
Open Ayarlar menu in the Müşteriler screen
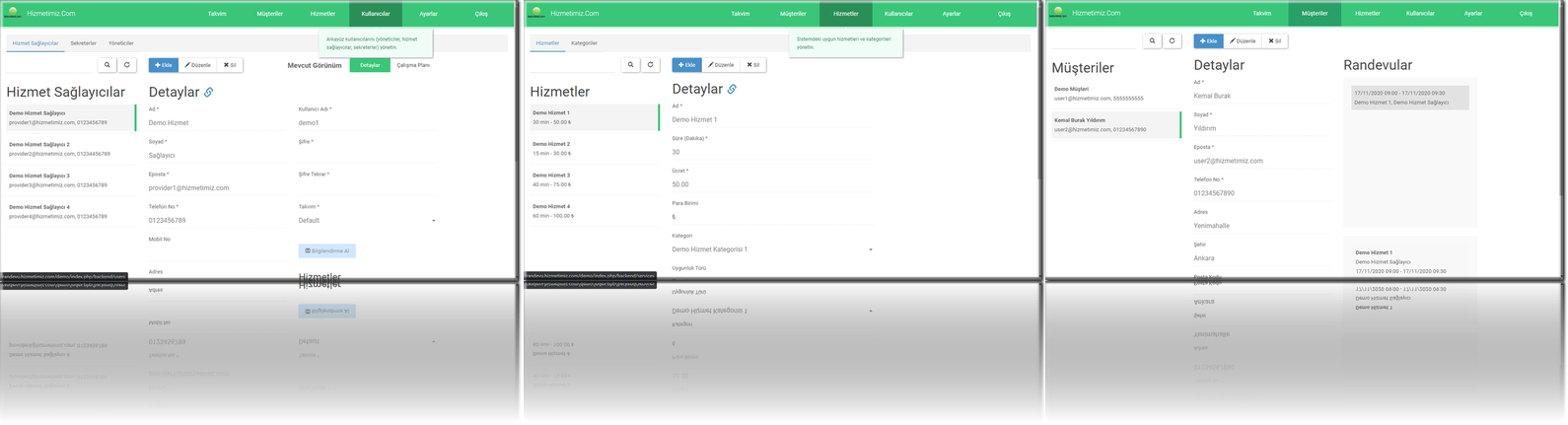tap(1472, 14)
